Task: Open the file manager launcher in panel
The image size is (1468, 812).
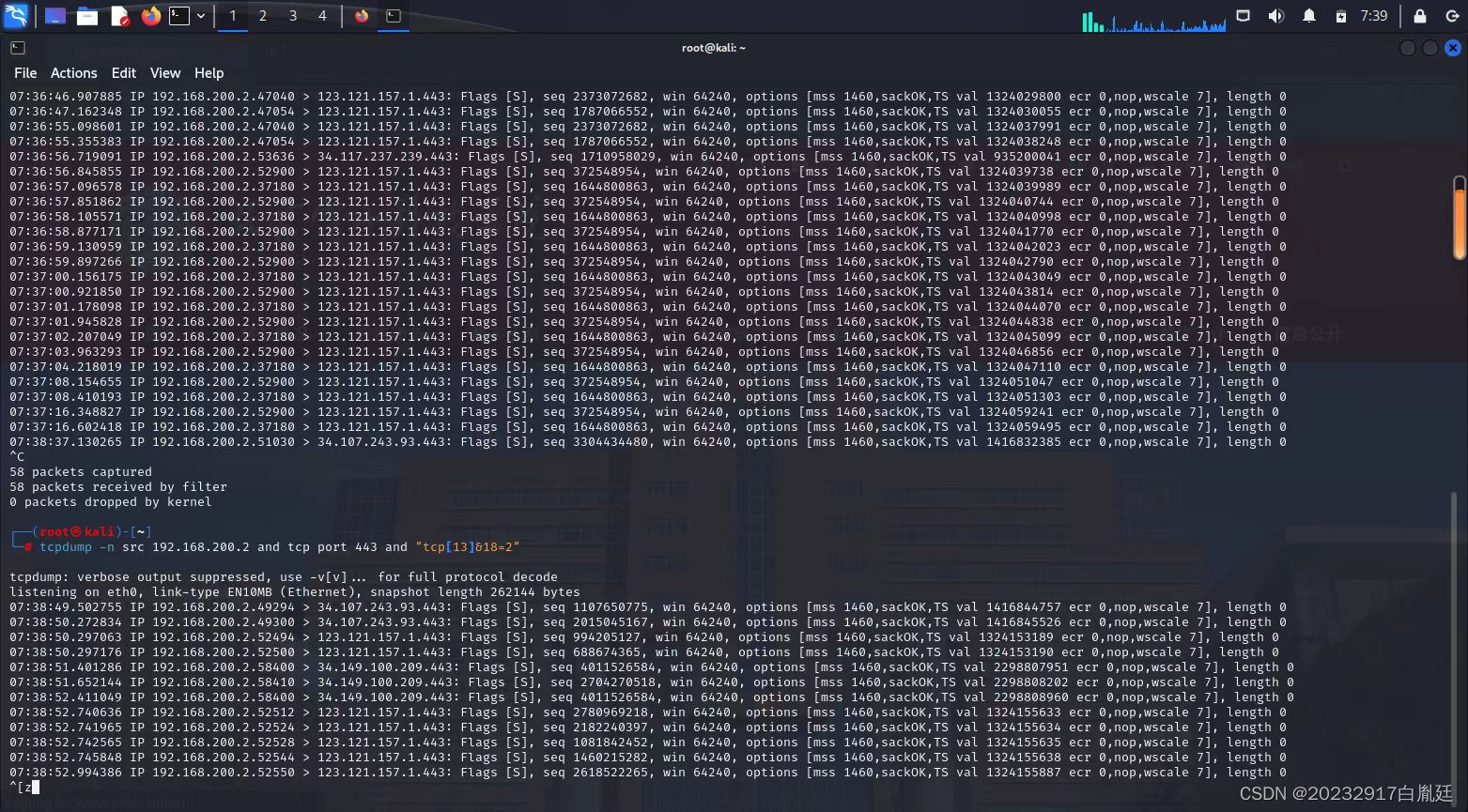Action: pos(87,16)
